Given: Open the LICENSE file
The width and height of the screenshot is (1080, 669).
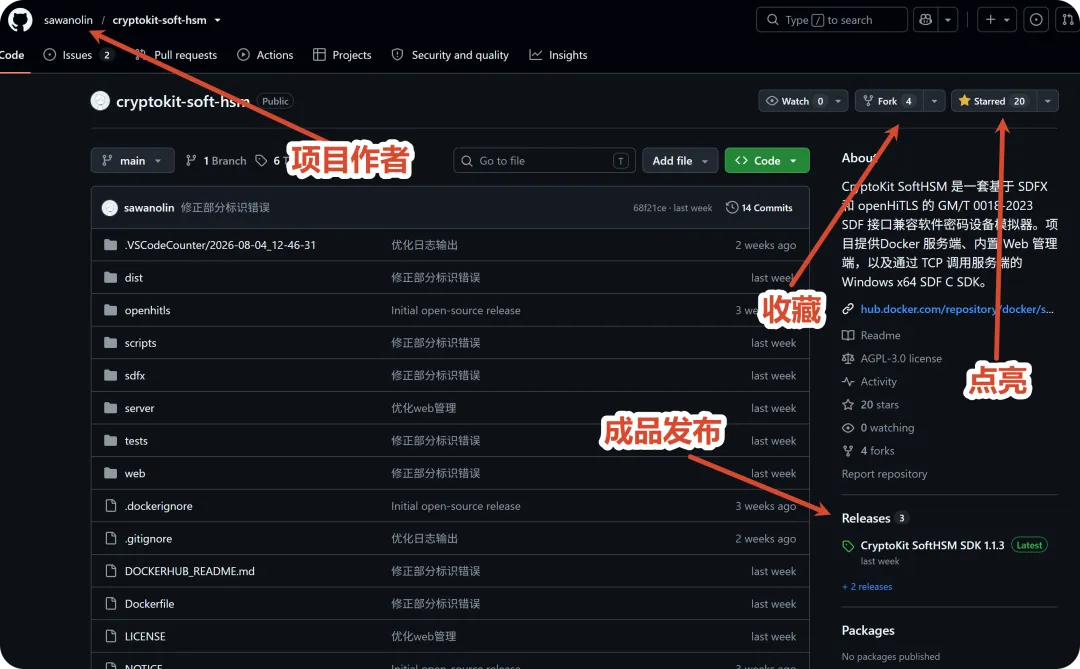Looking at the screenshot, I should (145, 637).
